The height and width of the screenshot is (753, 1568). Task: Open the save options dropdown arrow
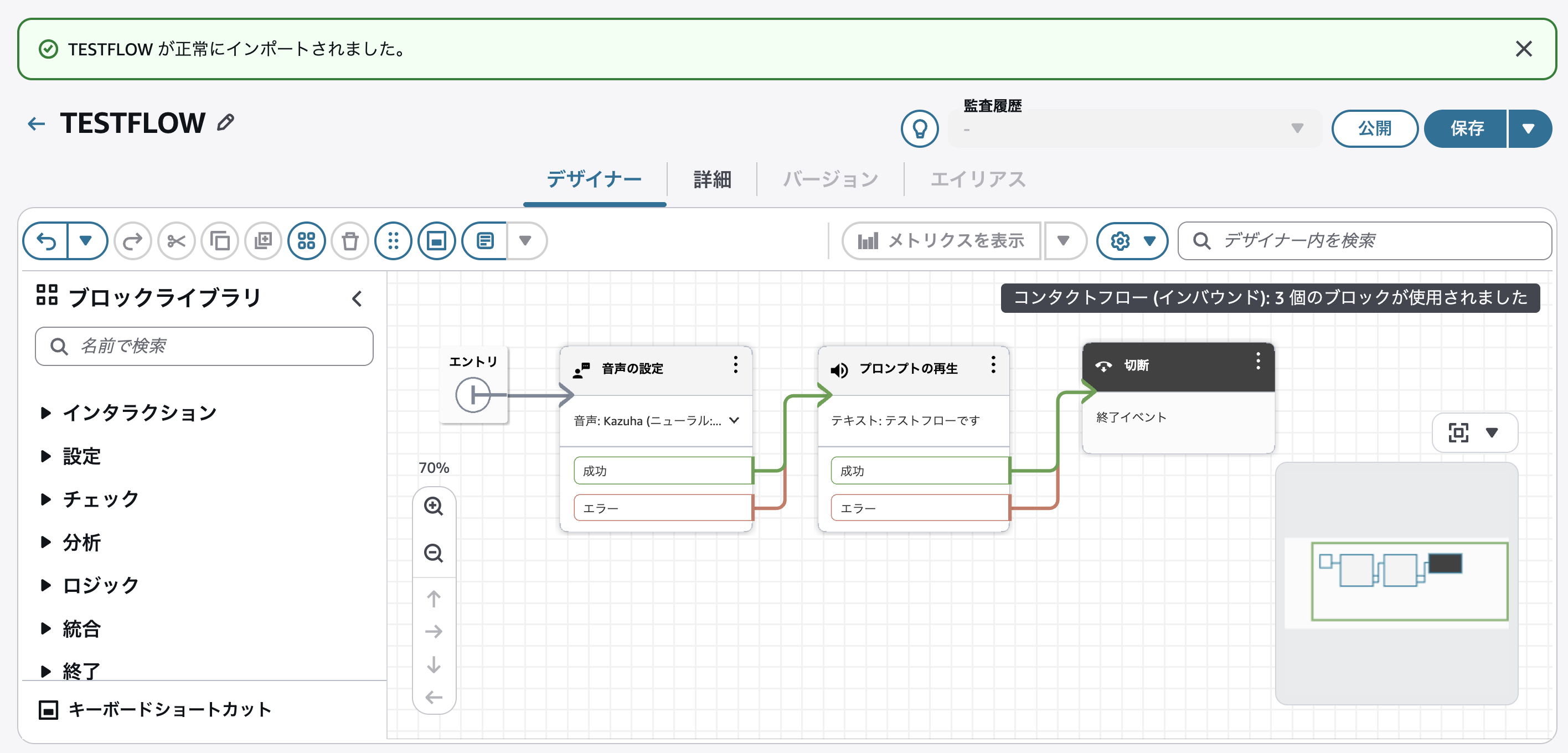click(1529, 128)
